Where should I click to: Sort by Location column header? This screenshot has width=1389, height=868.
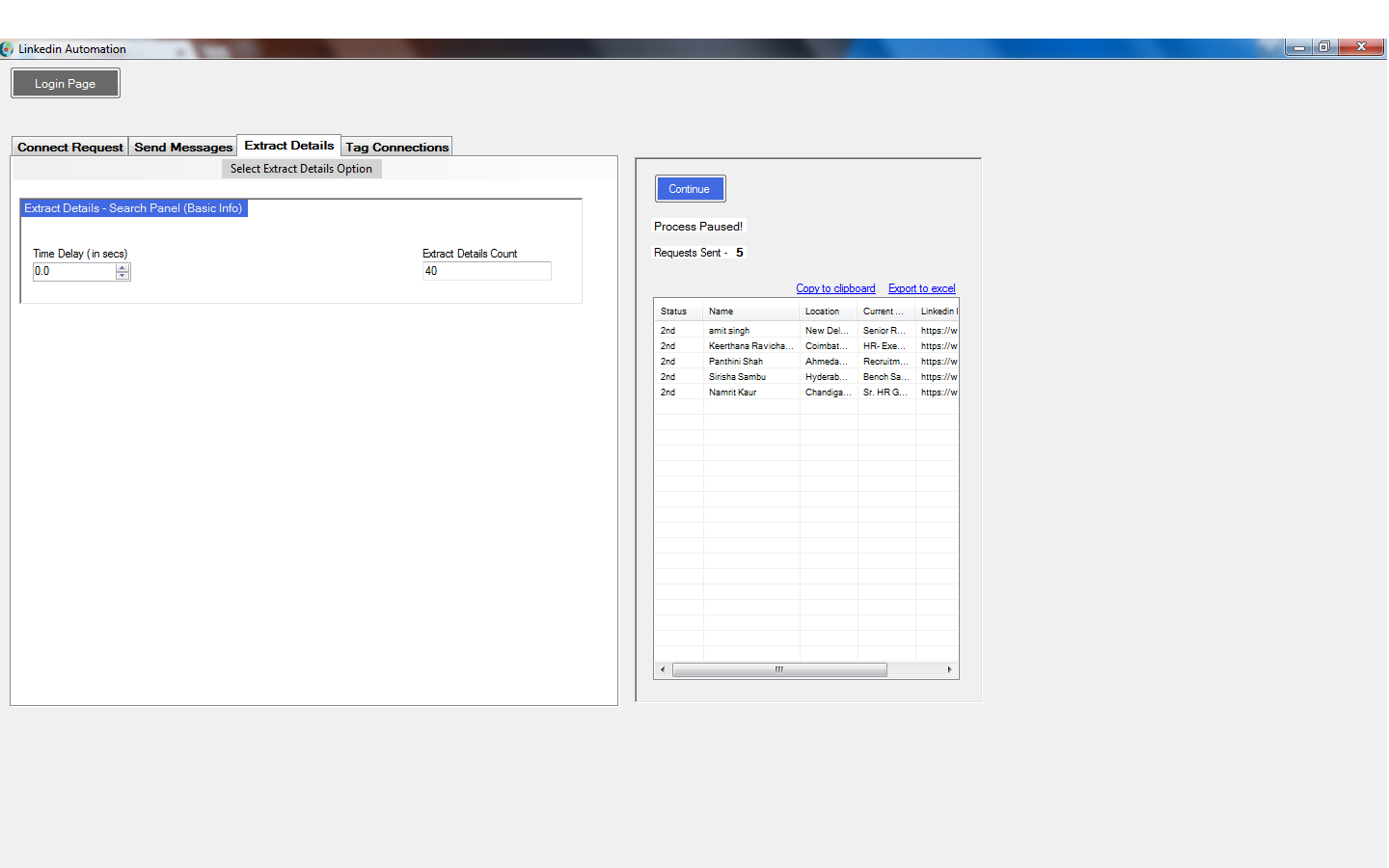coord(829,312)
